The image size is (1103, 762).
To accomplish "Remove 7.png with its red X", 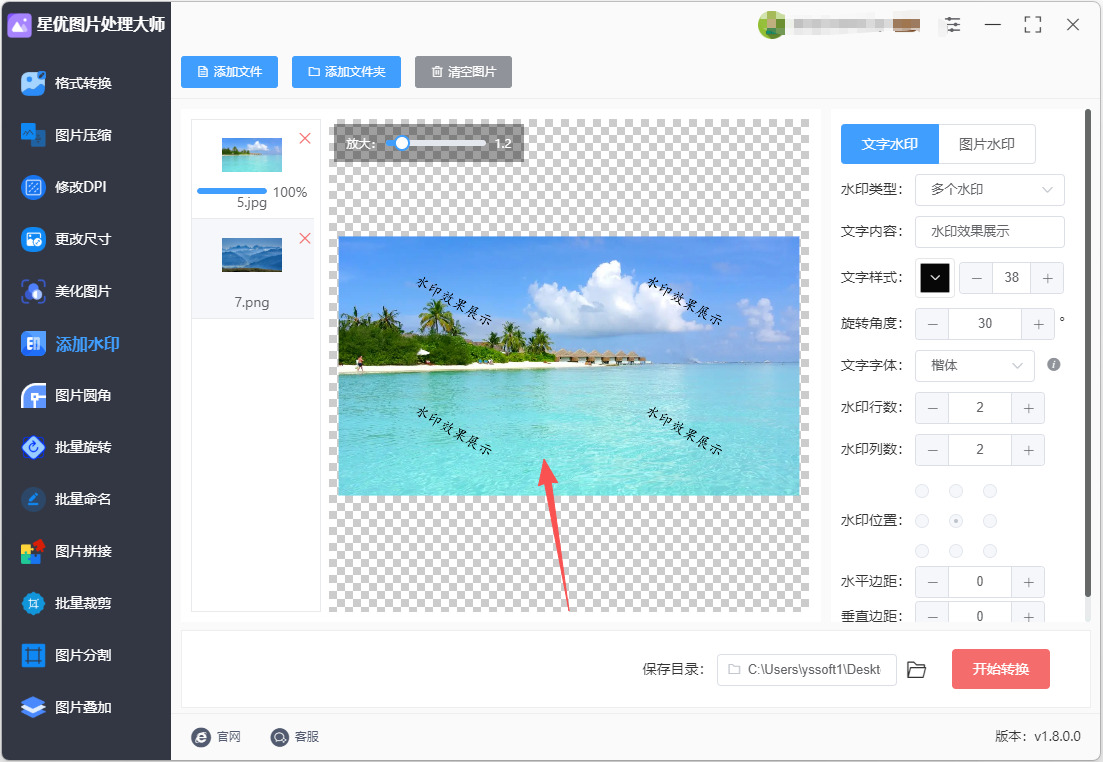I will (x=305, y=239).
